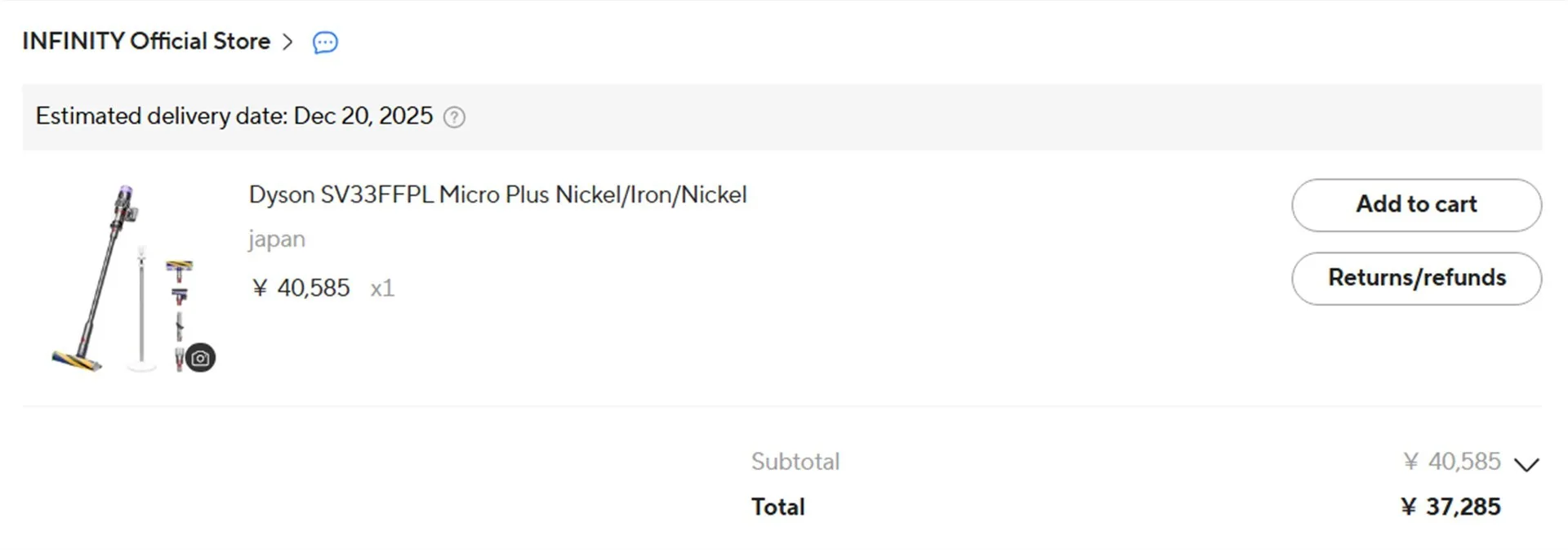Add the Dyson vacuum to cart
Viewport: 1568px width, 550px height.
(x=1416, y=205)
